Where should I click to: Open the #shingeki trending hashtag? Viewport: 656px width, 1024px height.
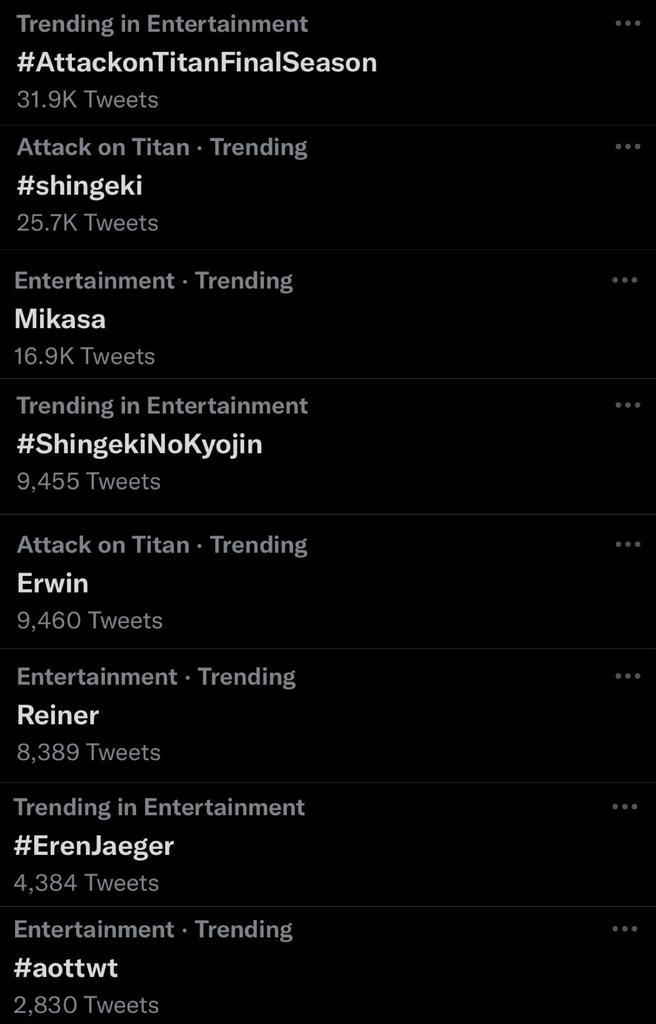click(80, 185)
